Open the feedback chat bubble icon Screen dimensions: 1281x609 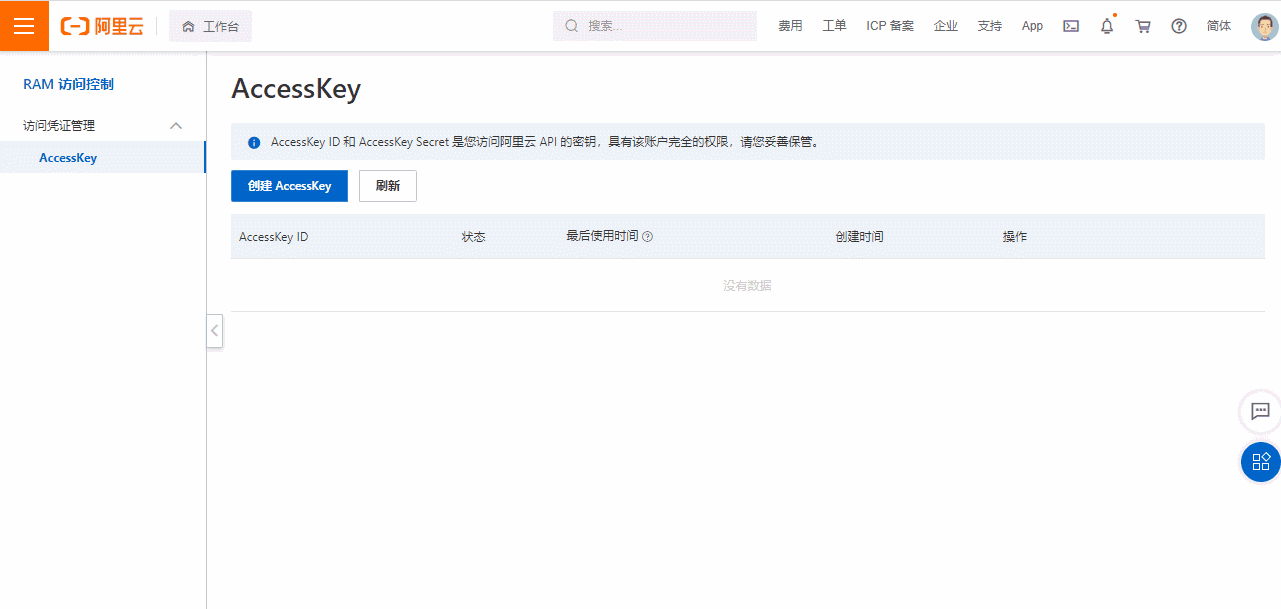(1259, 412)
